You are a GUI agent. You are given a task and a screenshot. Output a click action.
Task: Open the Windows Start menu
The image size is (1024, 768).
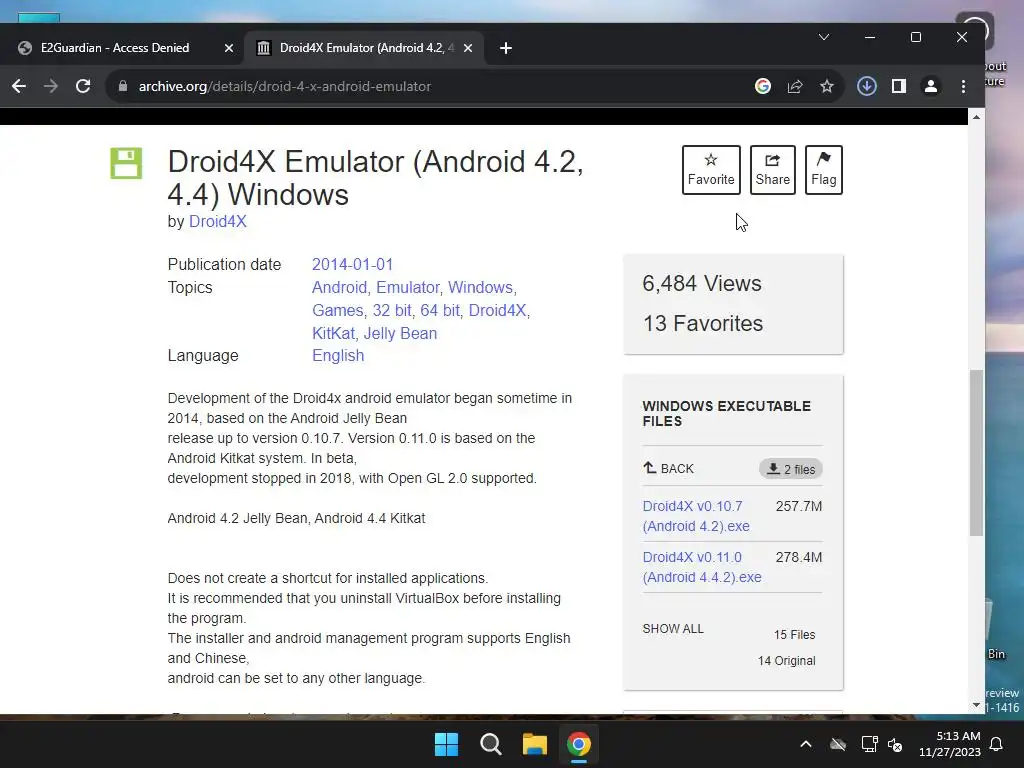click(447, 744)
